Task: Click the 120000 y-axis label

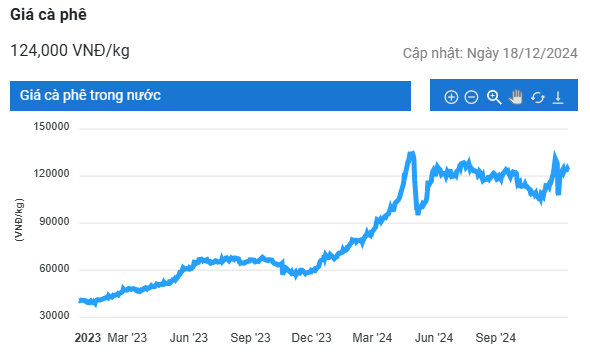Action: point(51,174)
